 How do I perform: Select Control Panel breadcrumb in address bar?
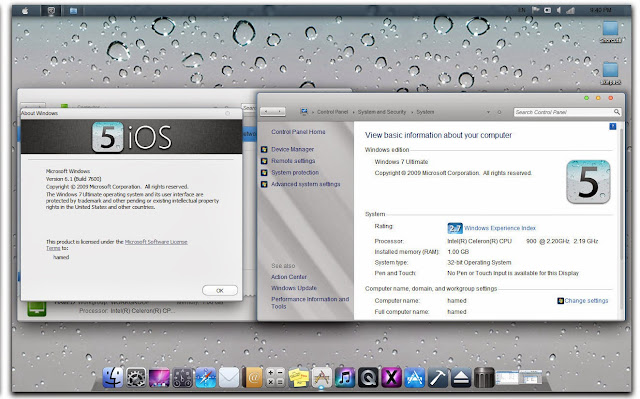333,112
